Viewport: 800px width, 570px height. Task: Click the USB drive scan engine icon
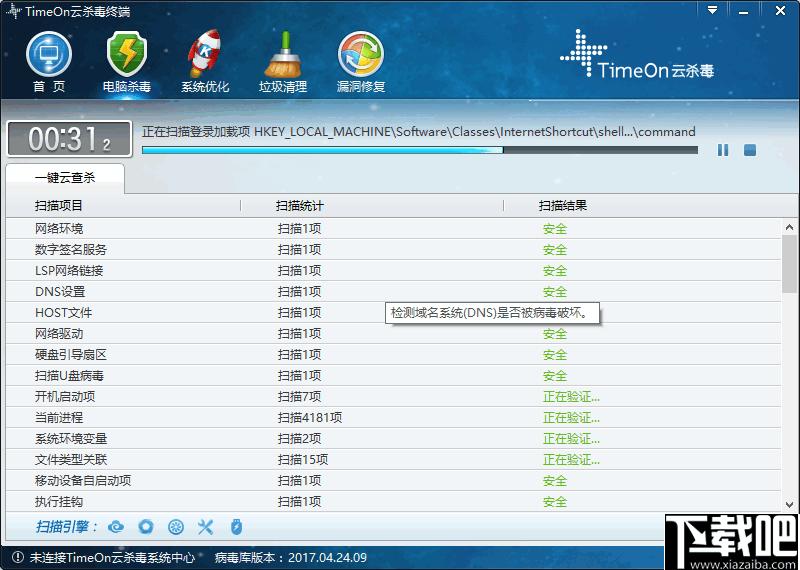(236, 527)
